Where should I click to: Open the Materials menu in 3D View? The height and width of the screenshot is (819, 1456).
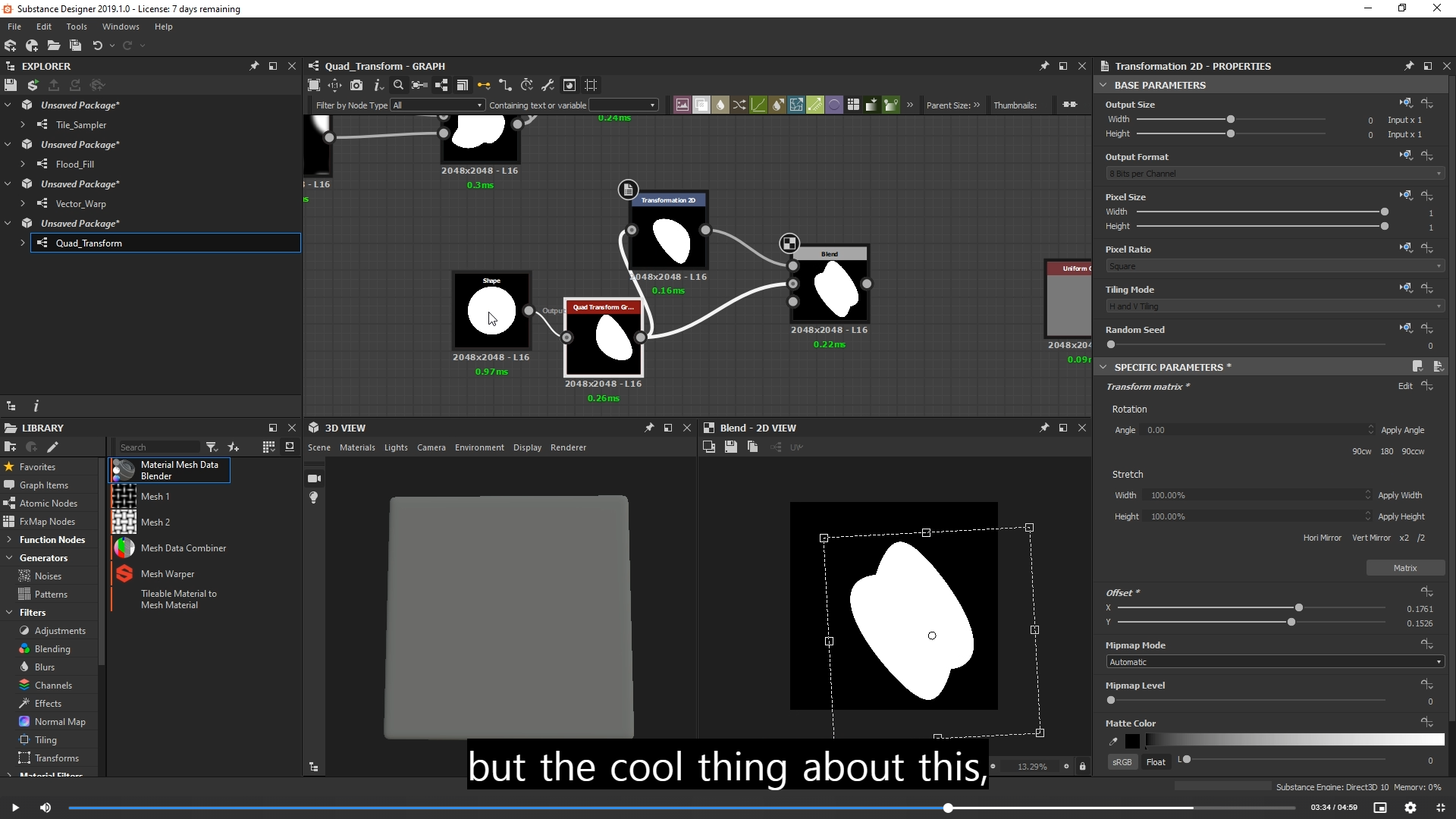point(357,447)
